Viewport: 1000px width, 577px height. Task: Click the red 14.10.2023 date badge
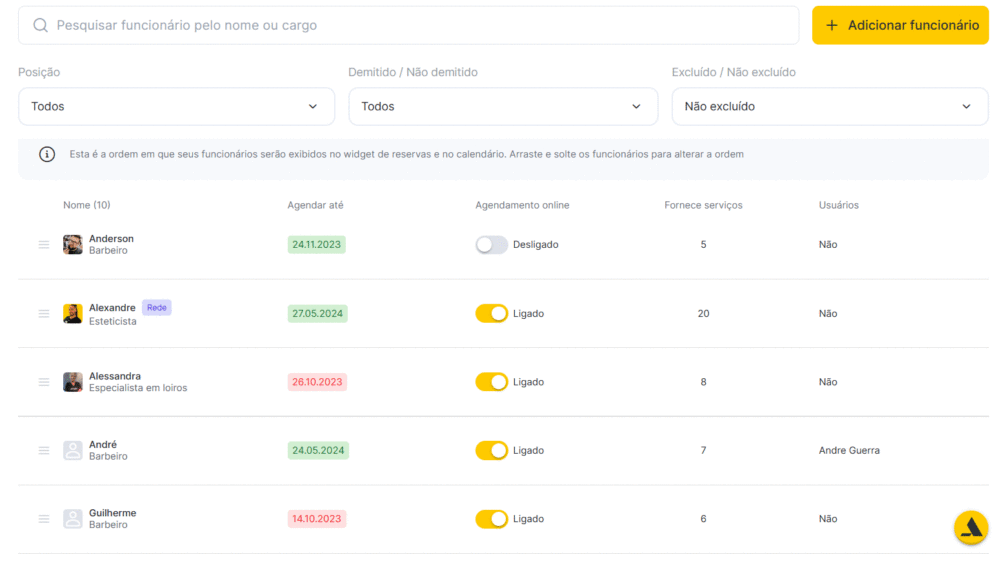[x=316, y=519]
